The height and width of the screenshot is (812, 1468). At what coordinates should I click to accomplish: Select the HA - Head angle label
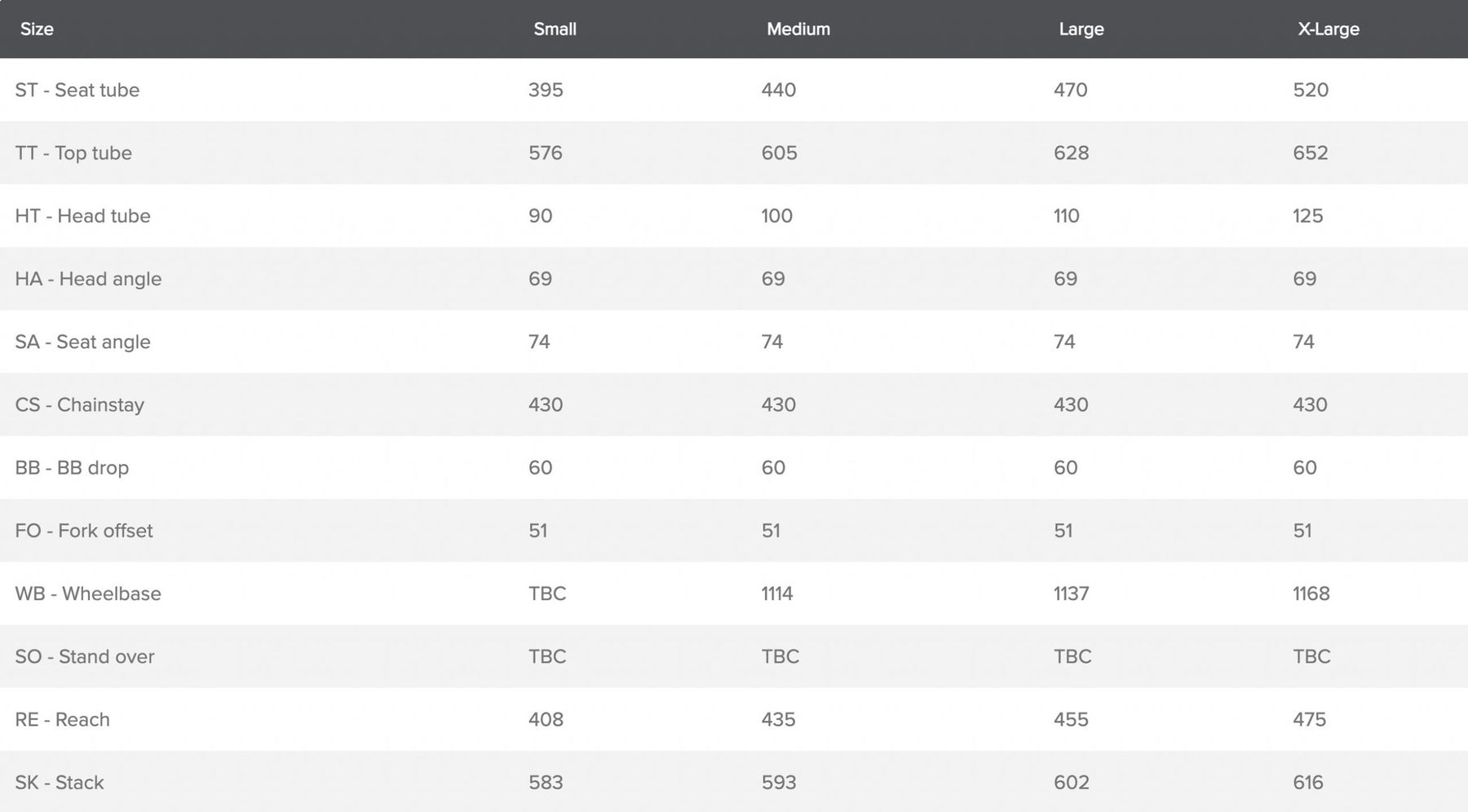coord(88,279)
